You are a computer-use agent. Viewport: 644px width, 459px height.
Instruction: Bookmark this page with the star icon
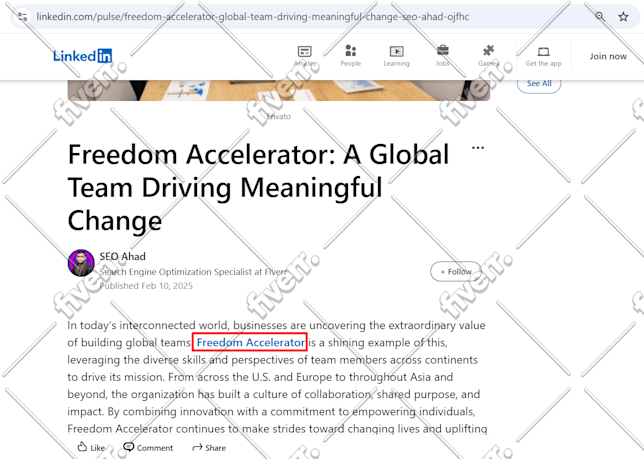(x=623, y=17)
